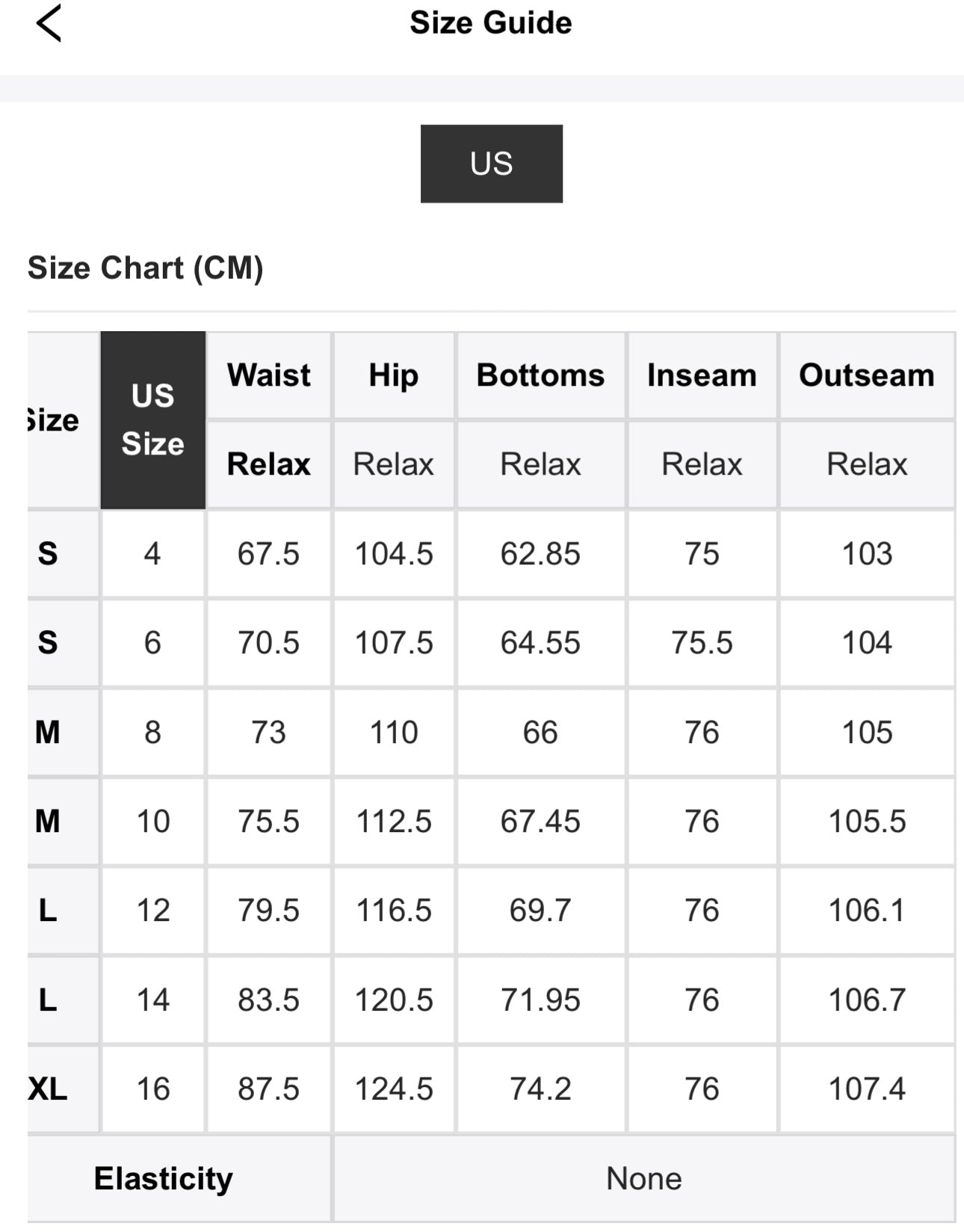Select the US size 14 cell
The image size is (964, 1232).
tap(152, 1000)
